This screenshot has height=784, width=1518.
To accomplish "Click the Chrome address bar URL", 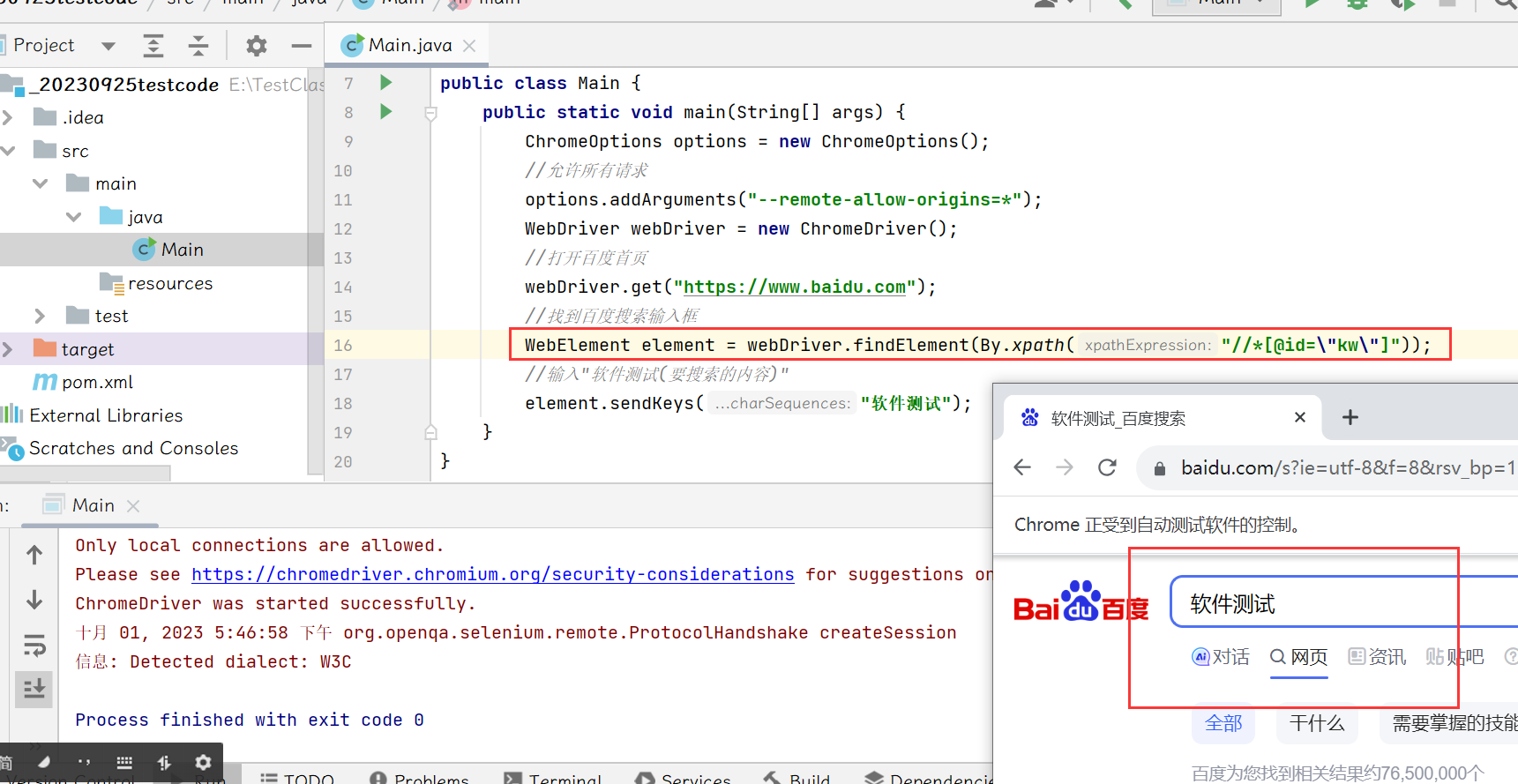I will (1348, 467).
